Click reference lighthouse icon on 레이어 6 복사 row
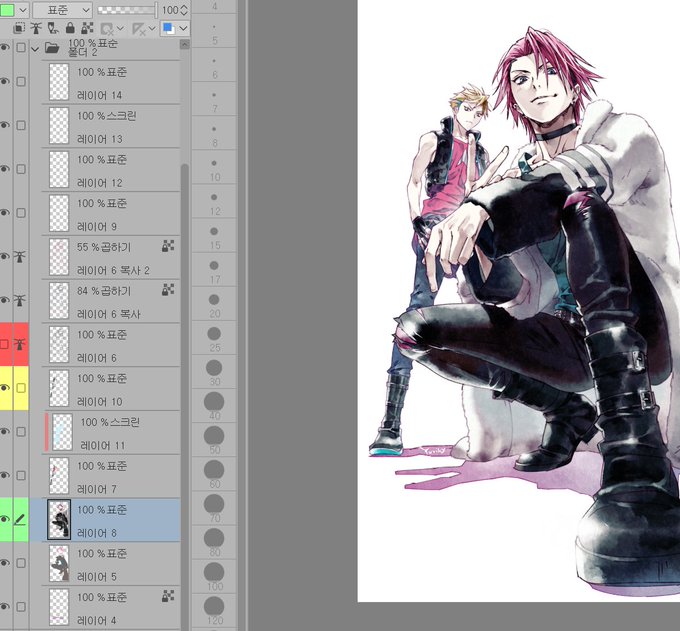Image resolution: width=680 pixels, height=631 pixels. pyautogui.click(x=20, y=300)
